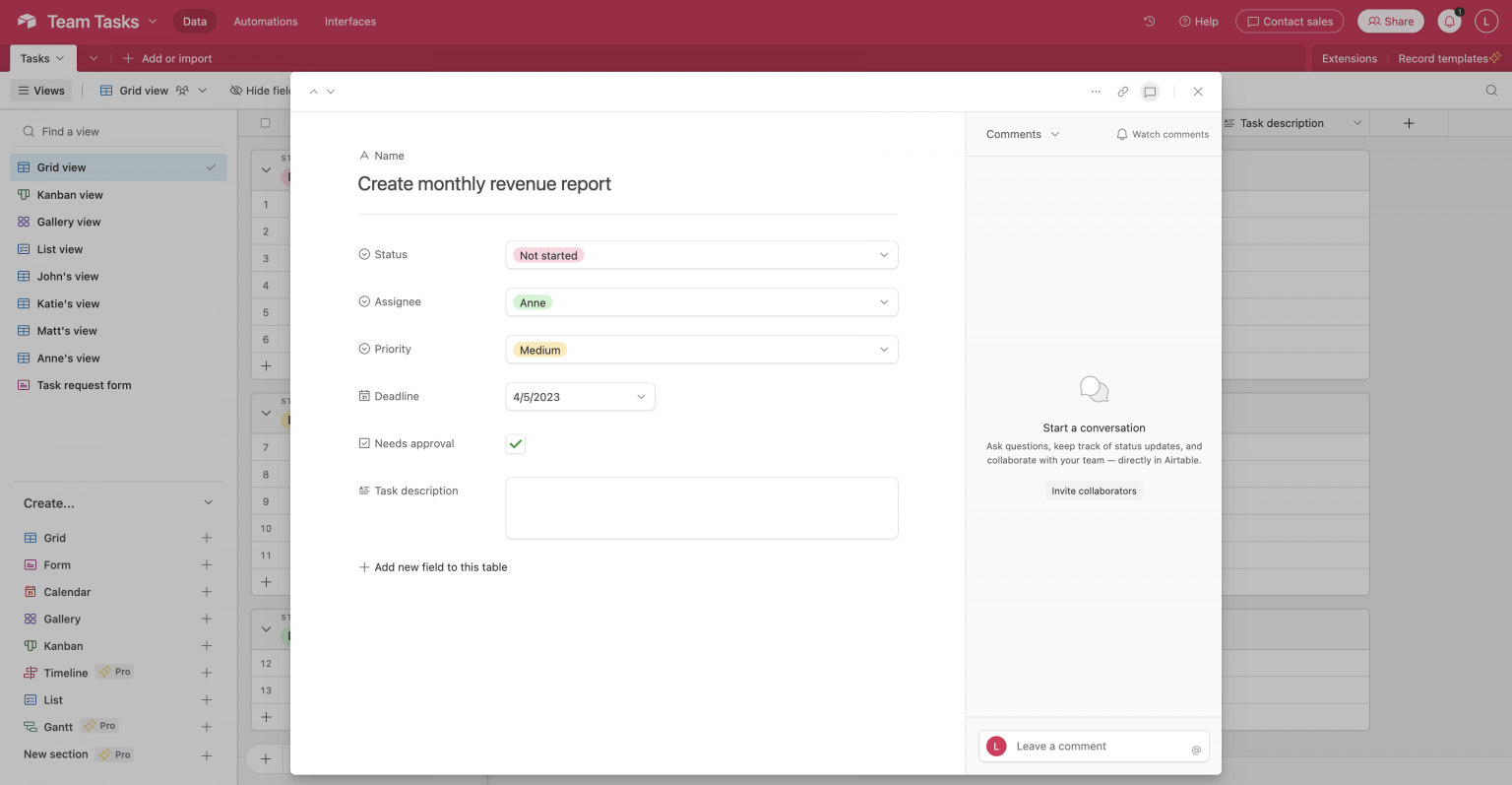This screenshot has width=1512, height=785.
Task: Open the Interfaces tab
Action: pos(349,21)
